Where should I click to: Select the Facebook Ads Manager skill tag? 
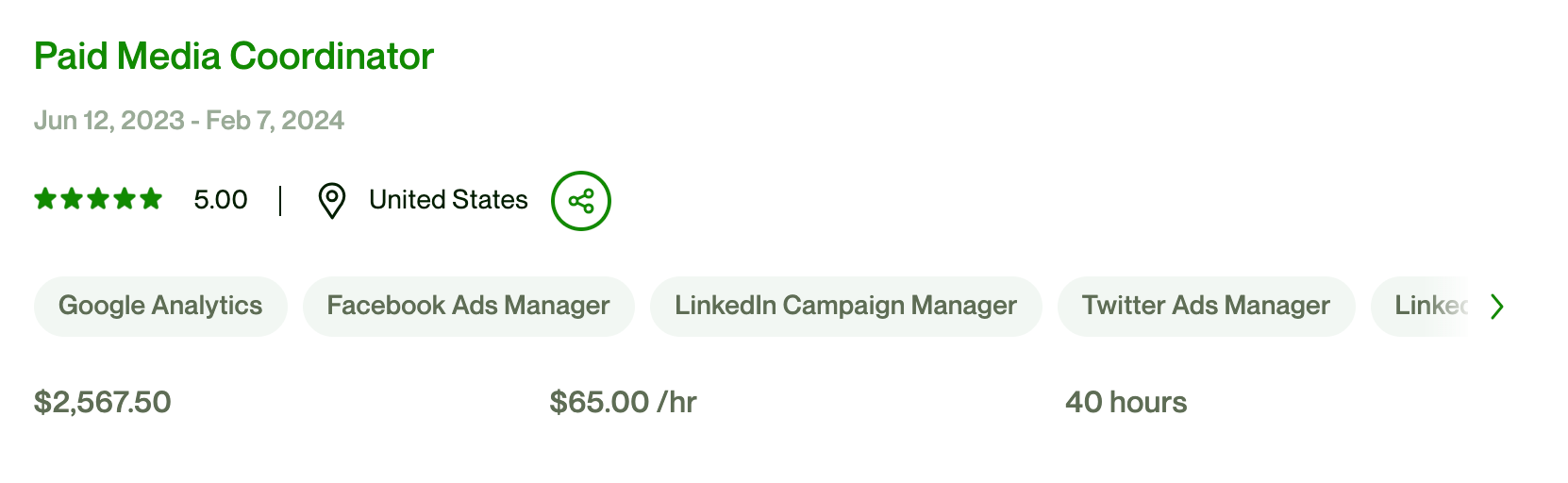click(468, 306)
